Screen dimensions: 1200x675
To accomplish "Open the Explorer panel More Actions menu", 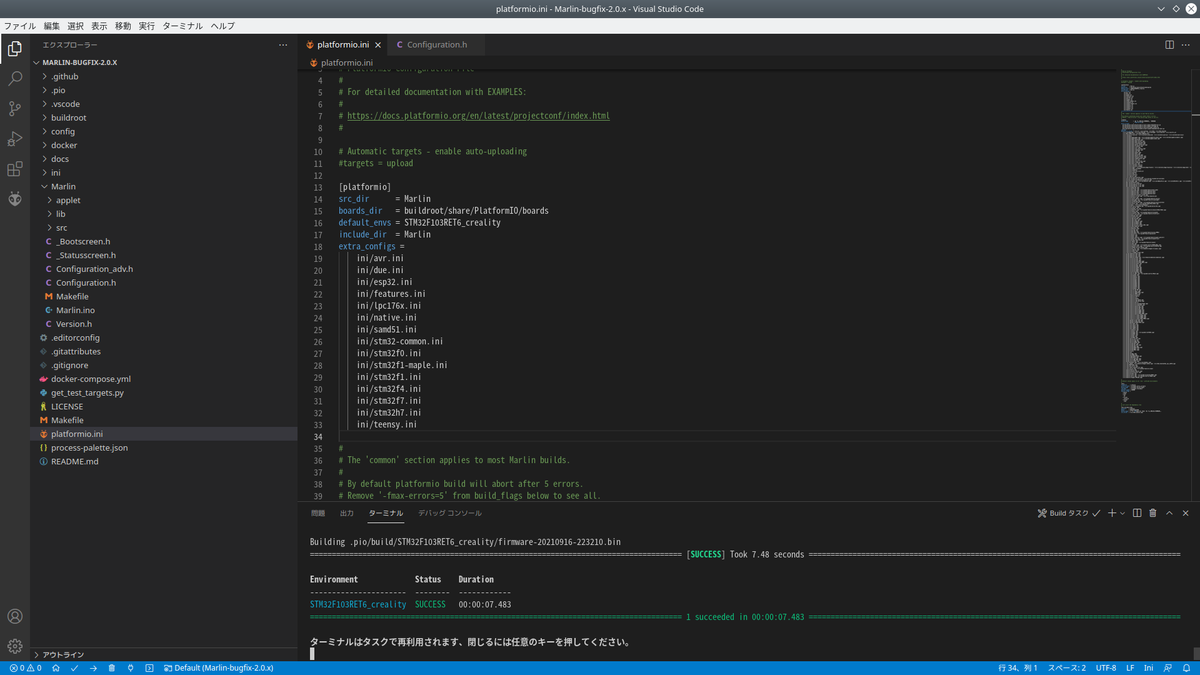I will point(283,45).
